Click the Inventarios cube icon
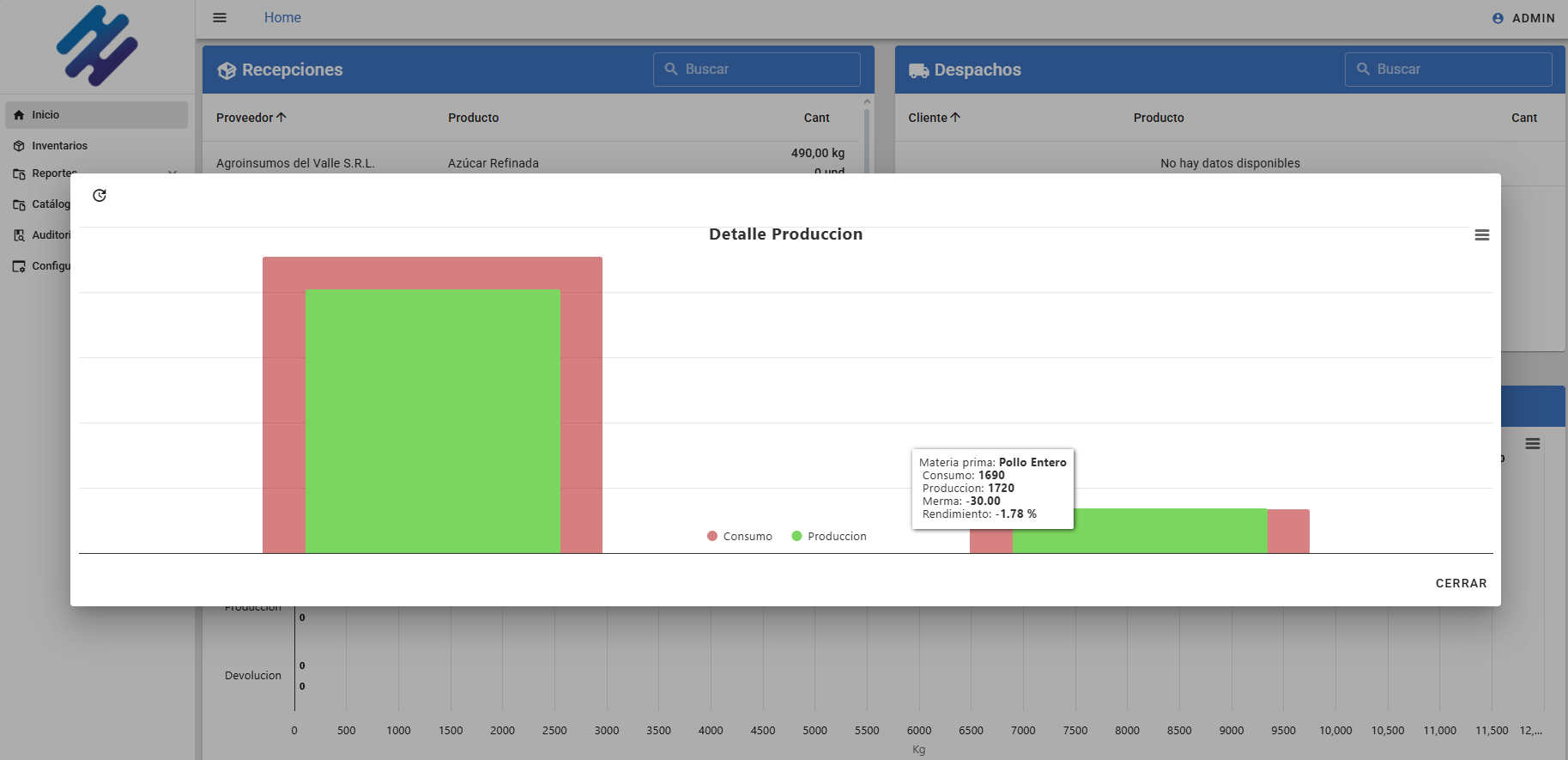1568x760 pixels. [19, 146]
